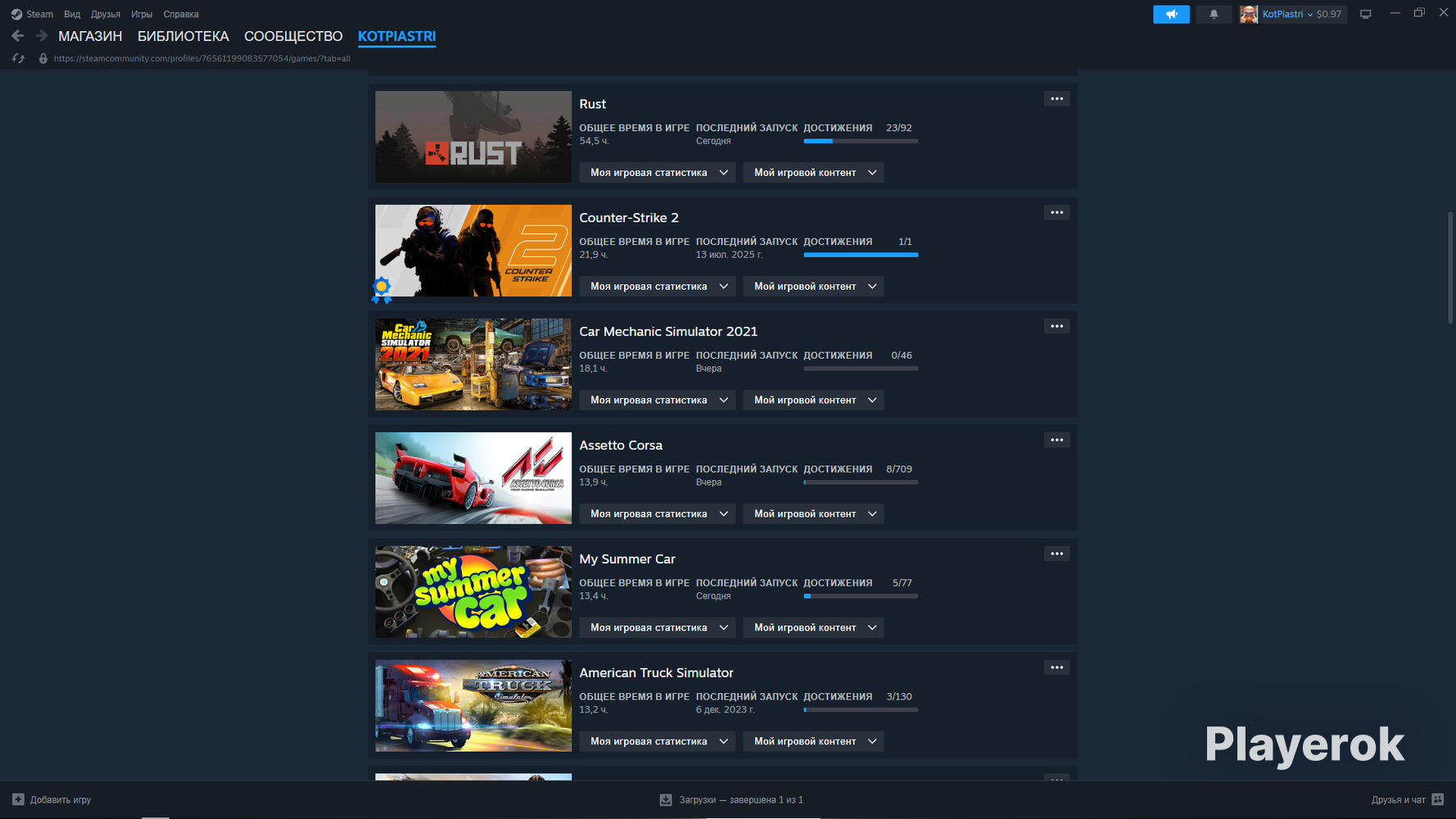Screen dimensions: 1456x819
Task: Switch to the 'БИБЛИОТЕКА' tab
Action: pyautogui.click(x=183, y=36)
